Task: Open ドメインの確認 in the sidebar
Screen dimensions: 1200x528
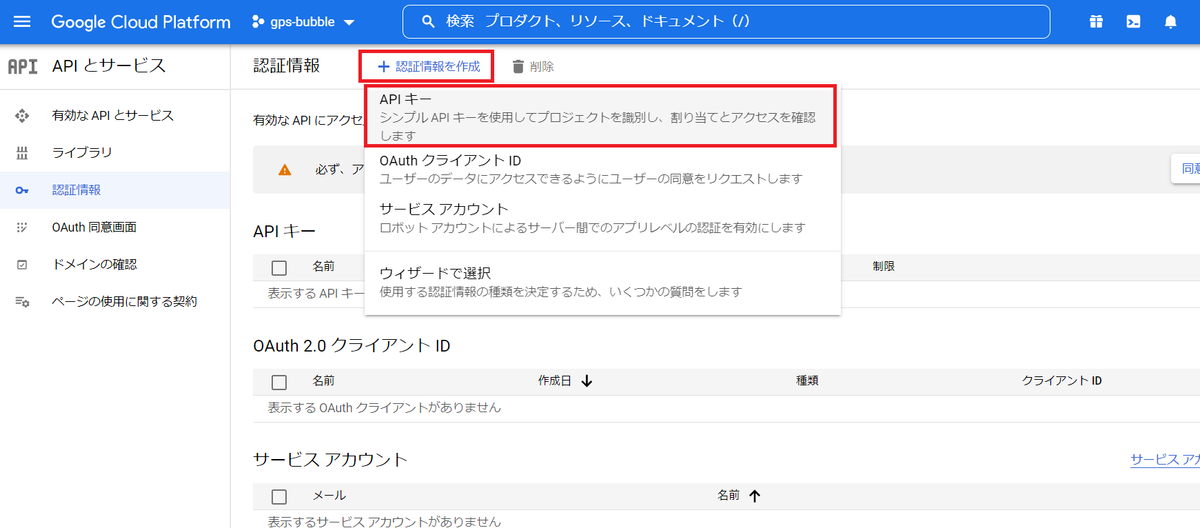Action: pos(115,265)
